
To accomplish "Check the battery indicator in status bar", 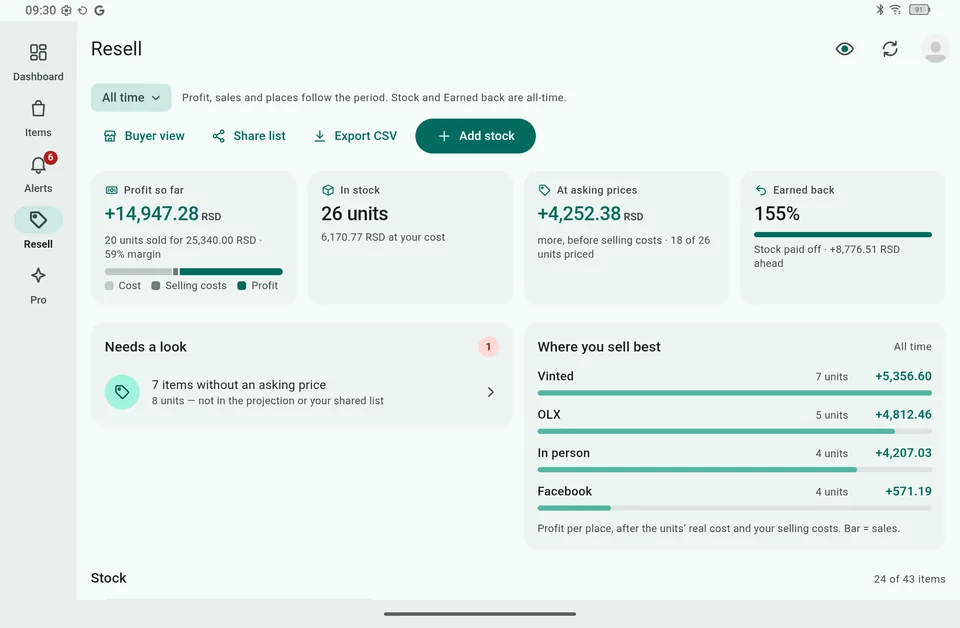I will pos(920,10).
